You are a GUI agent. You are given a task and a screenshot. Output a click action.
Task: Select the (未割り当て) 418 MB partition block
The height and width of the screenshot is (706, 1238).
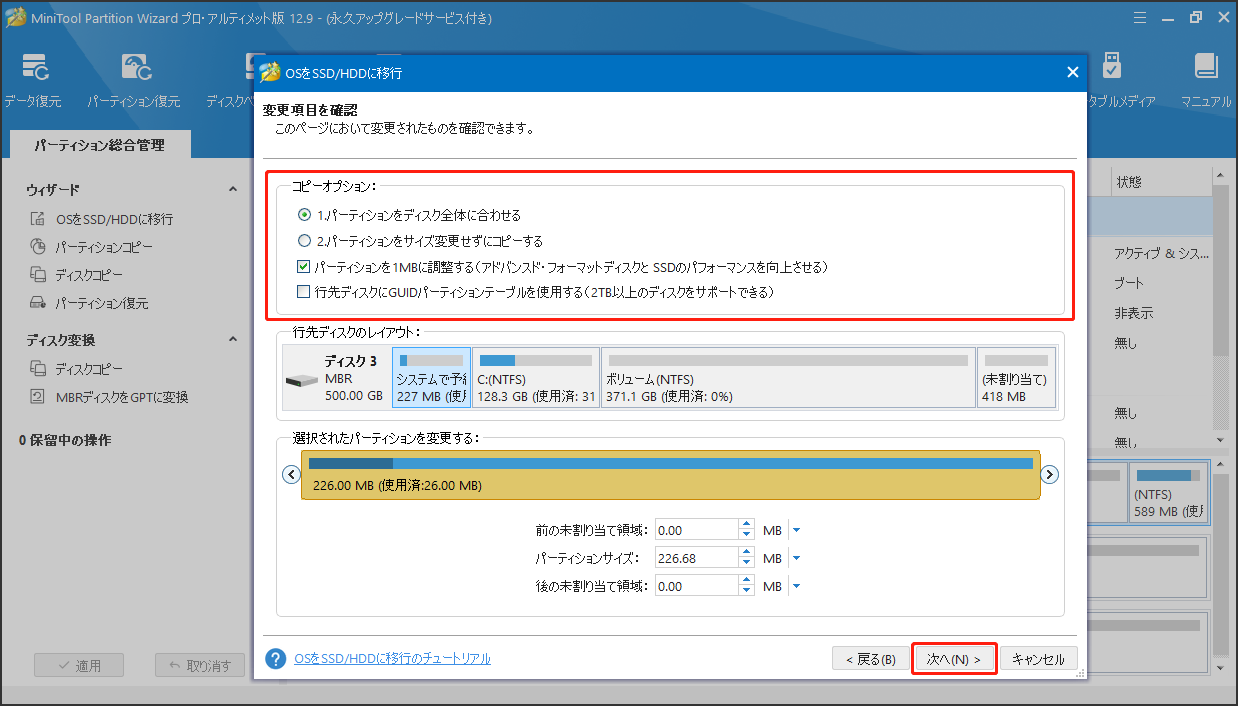pyautogui.click(x=1016, y=378)
